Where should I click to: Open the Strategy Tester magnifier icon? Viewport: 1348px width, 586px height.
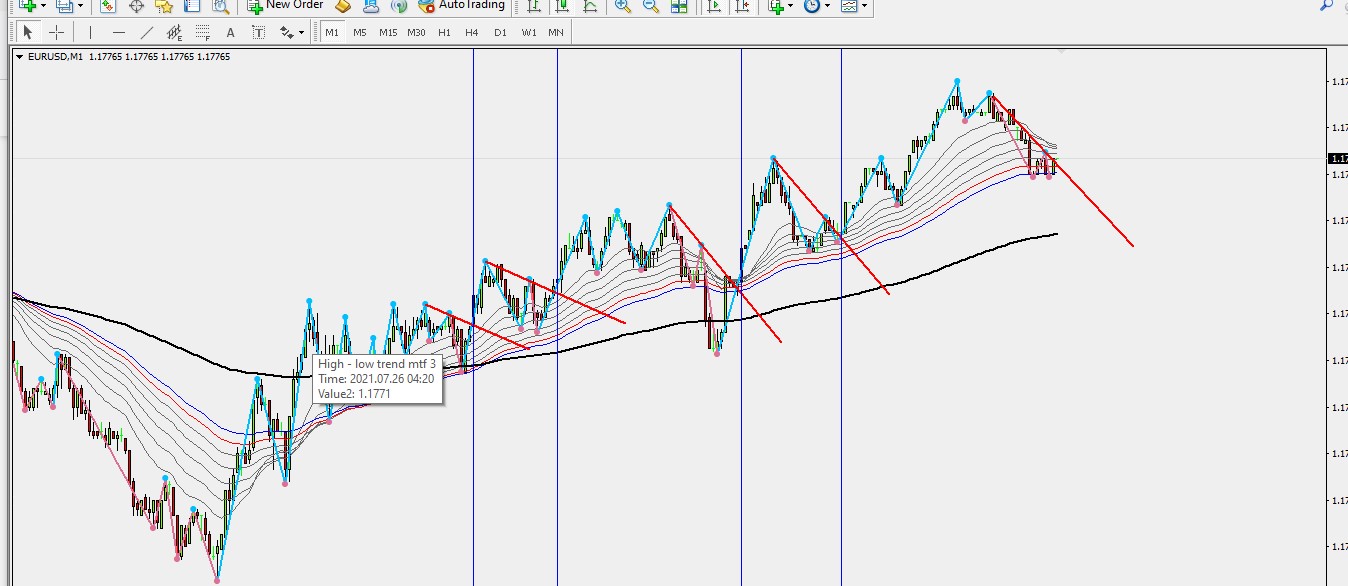(x=220, y=5)
